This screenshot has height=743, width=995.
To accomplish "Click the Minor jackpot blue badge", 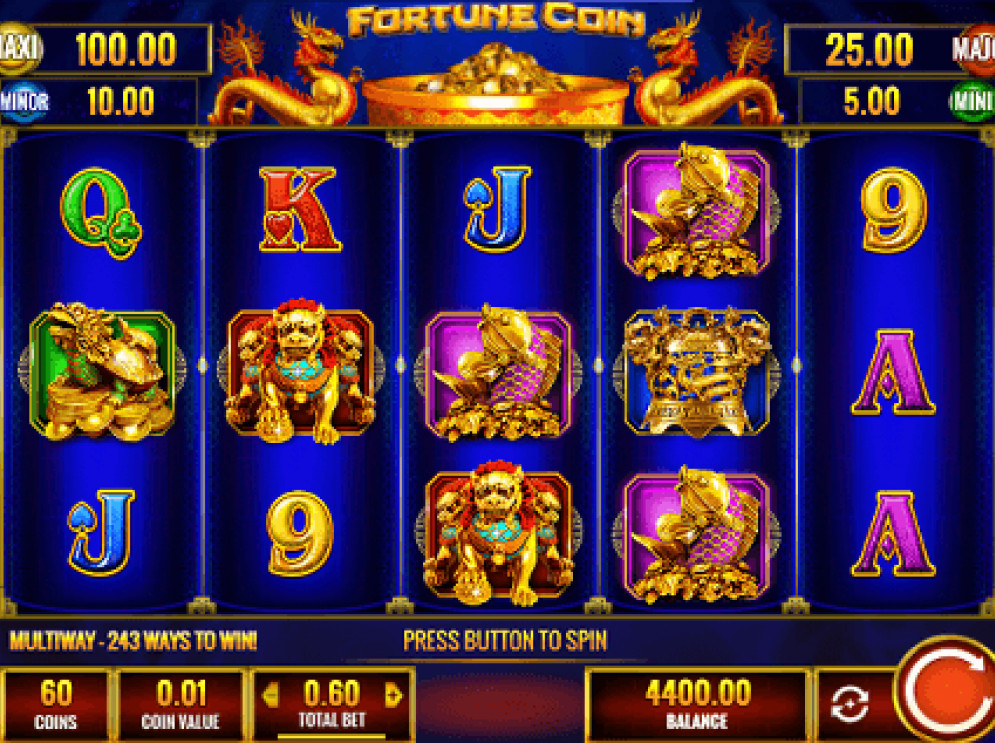I will click(x=25, y=102).
